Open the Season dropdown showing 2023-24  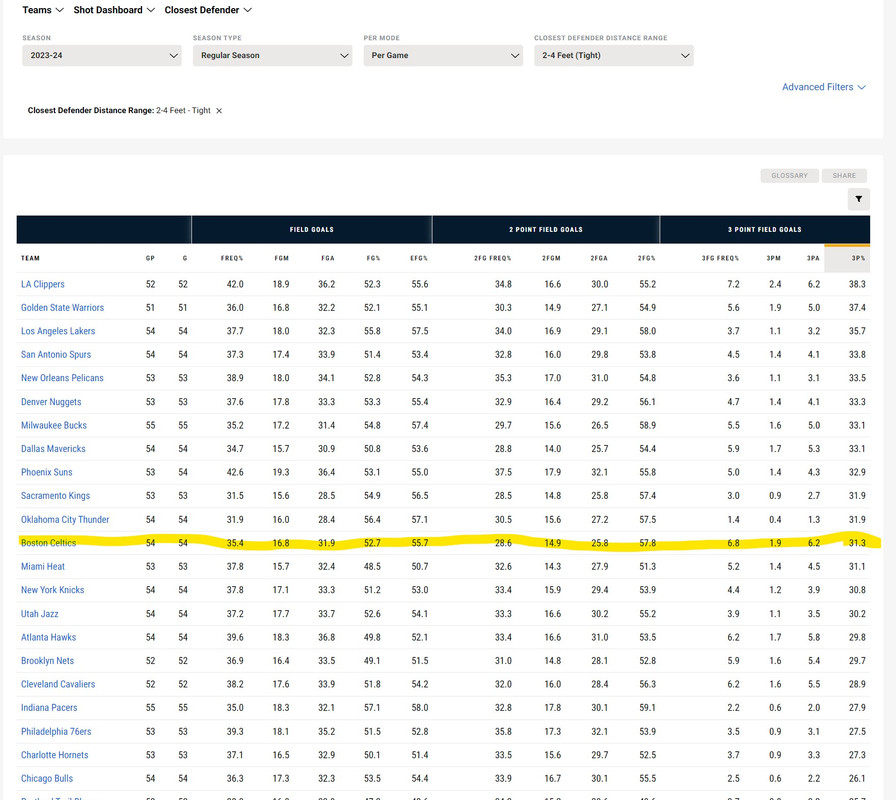click(x=102, y=55)
